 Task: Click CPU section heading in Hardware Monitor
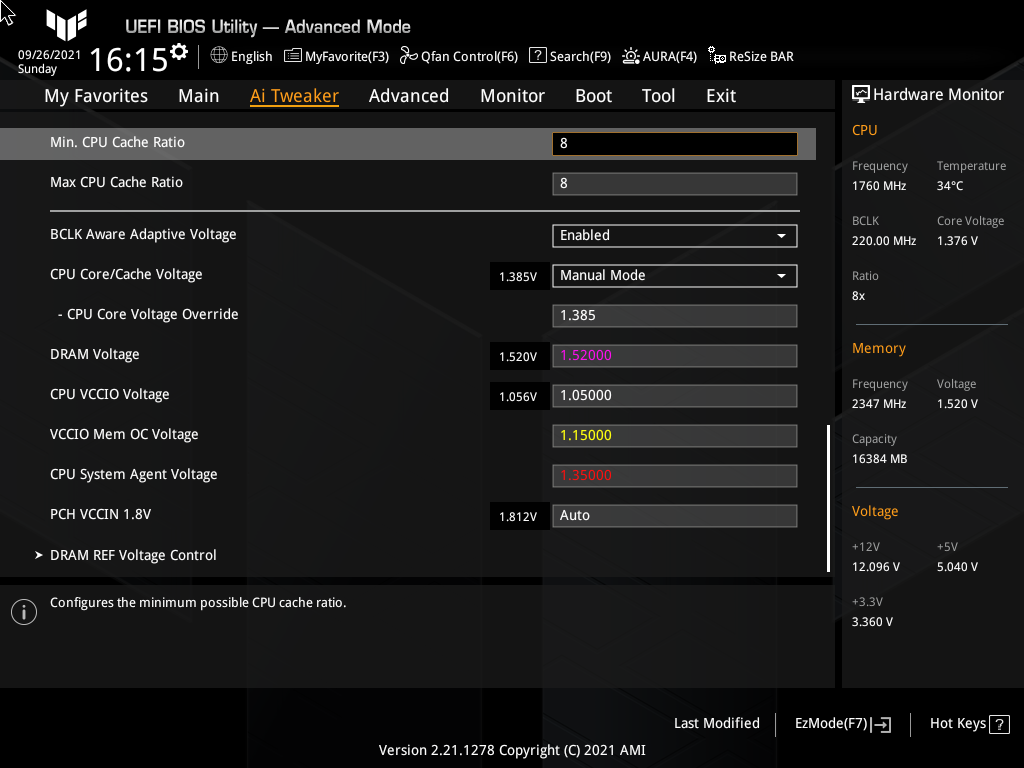point(864,130)
